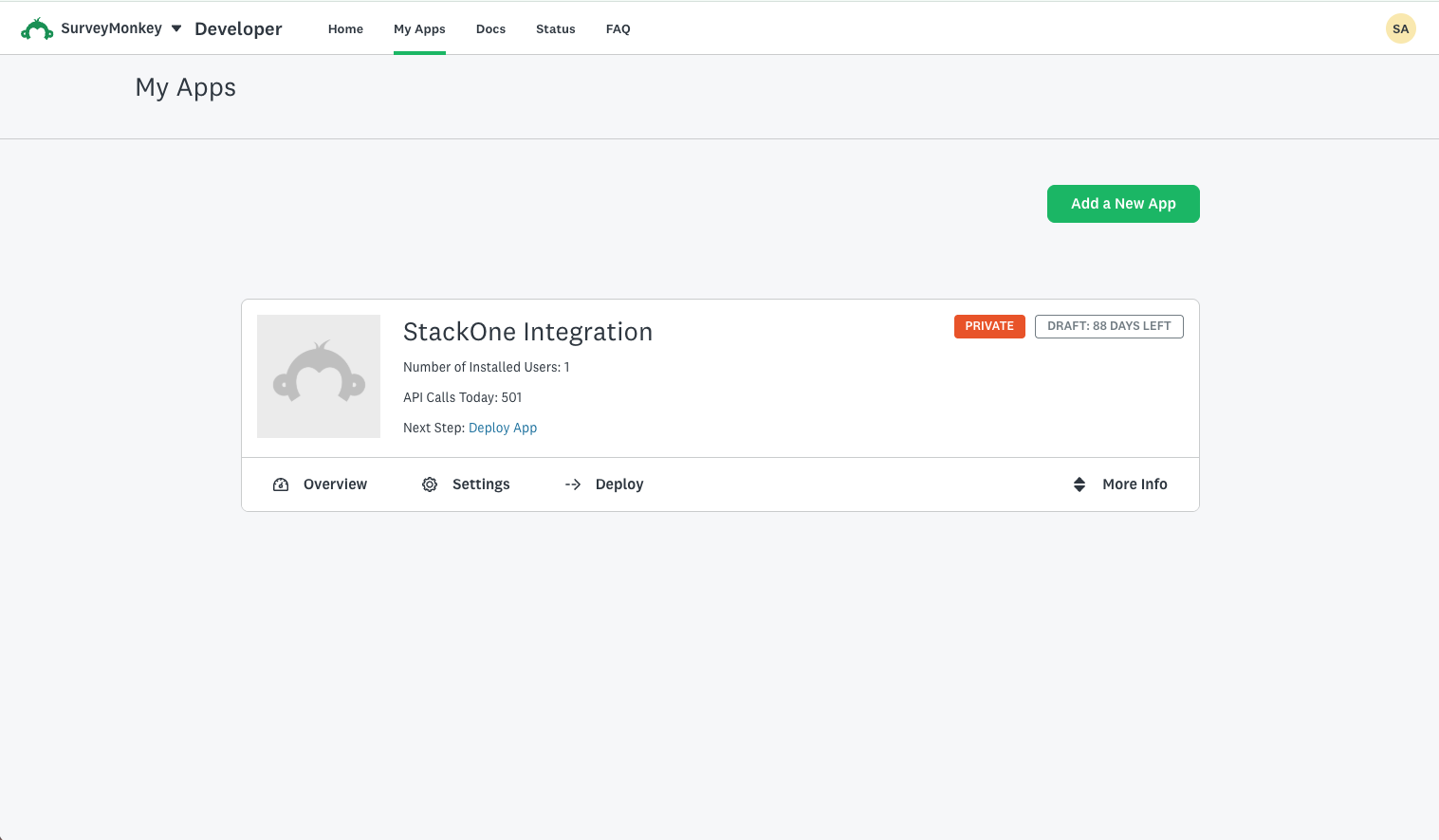Expand the SurveyMonkey product dropdown arrow
Viewport: 1439px width, 840px height.
click(176, 28)
